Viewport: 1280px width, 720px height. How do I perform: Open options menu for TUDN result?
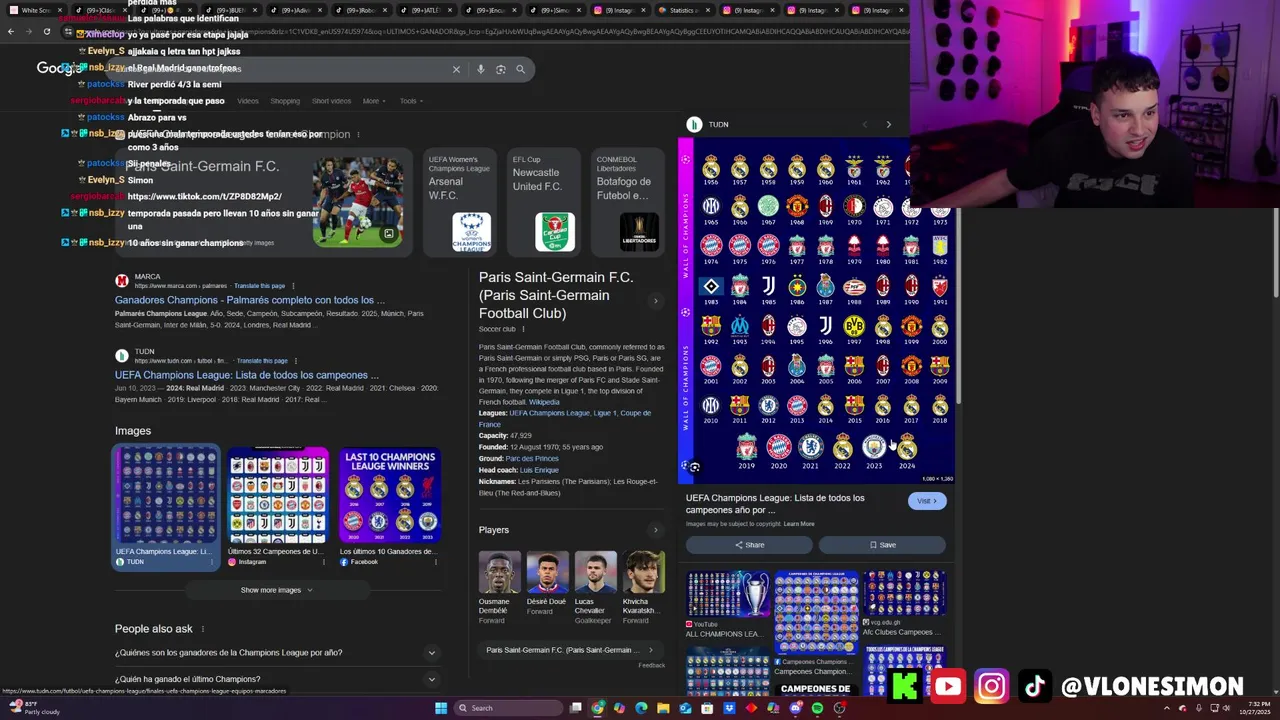(296, 360)
